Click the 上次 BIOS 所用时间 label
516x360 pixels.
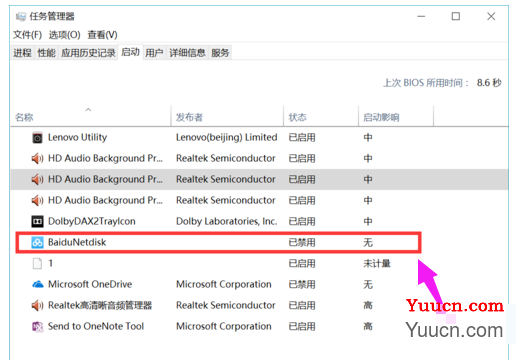pos(426,83)
